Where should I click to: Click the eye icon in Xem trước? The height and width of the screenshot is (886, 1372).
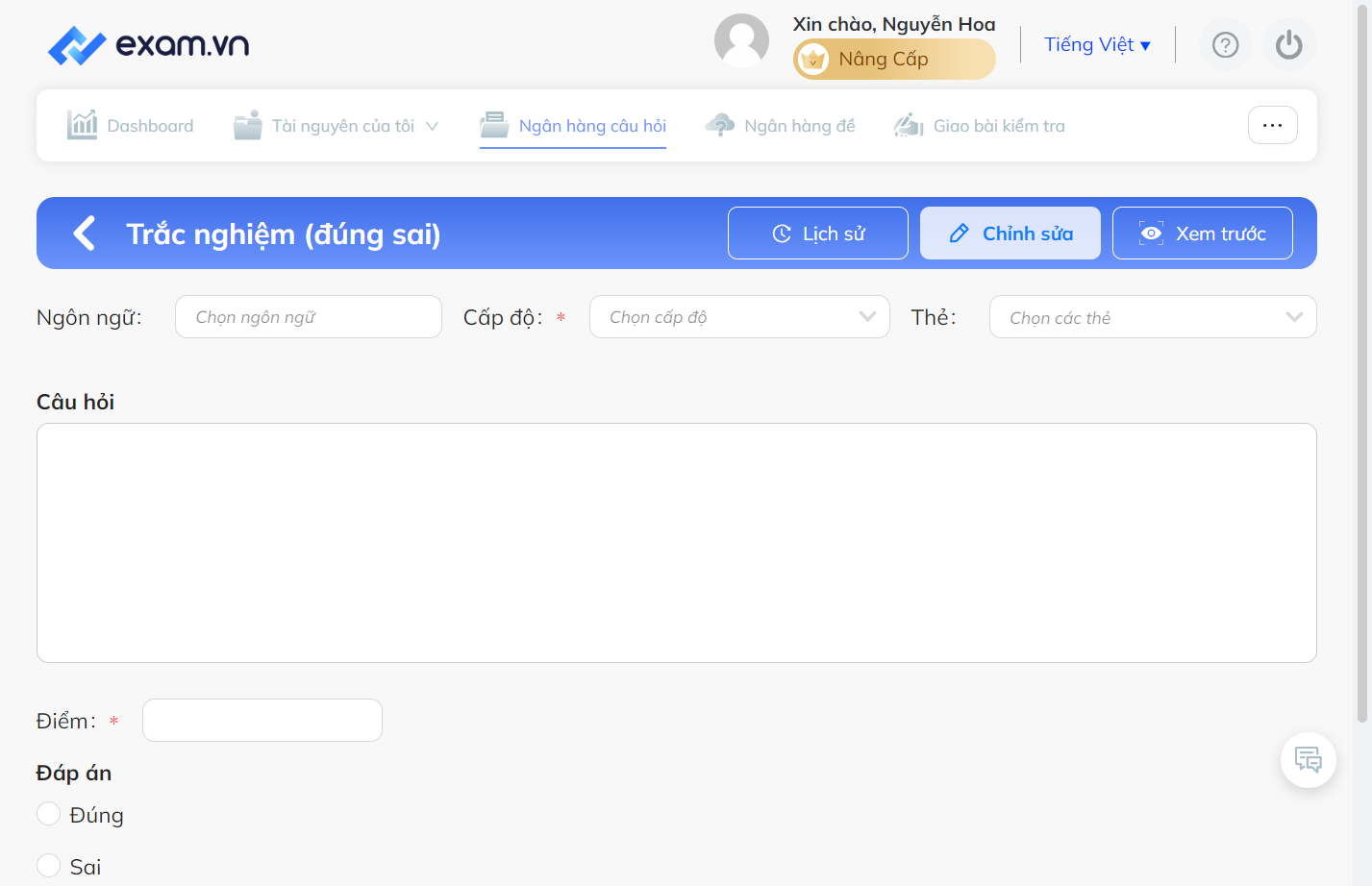pyautogui.click(x=1151, y=234)
